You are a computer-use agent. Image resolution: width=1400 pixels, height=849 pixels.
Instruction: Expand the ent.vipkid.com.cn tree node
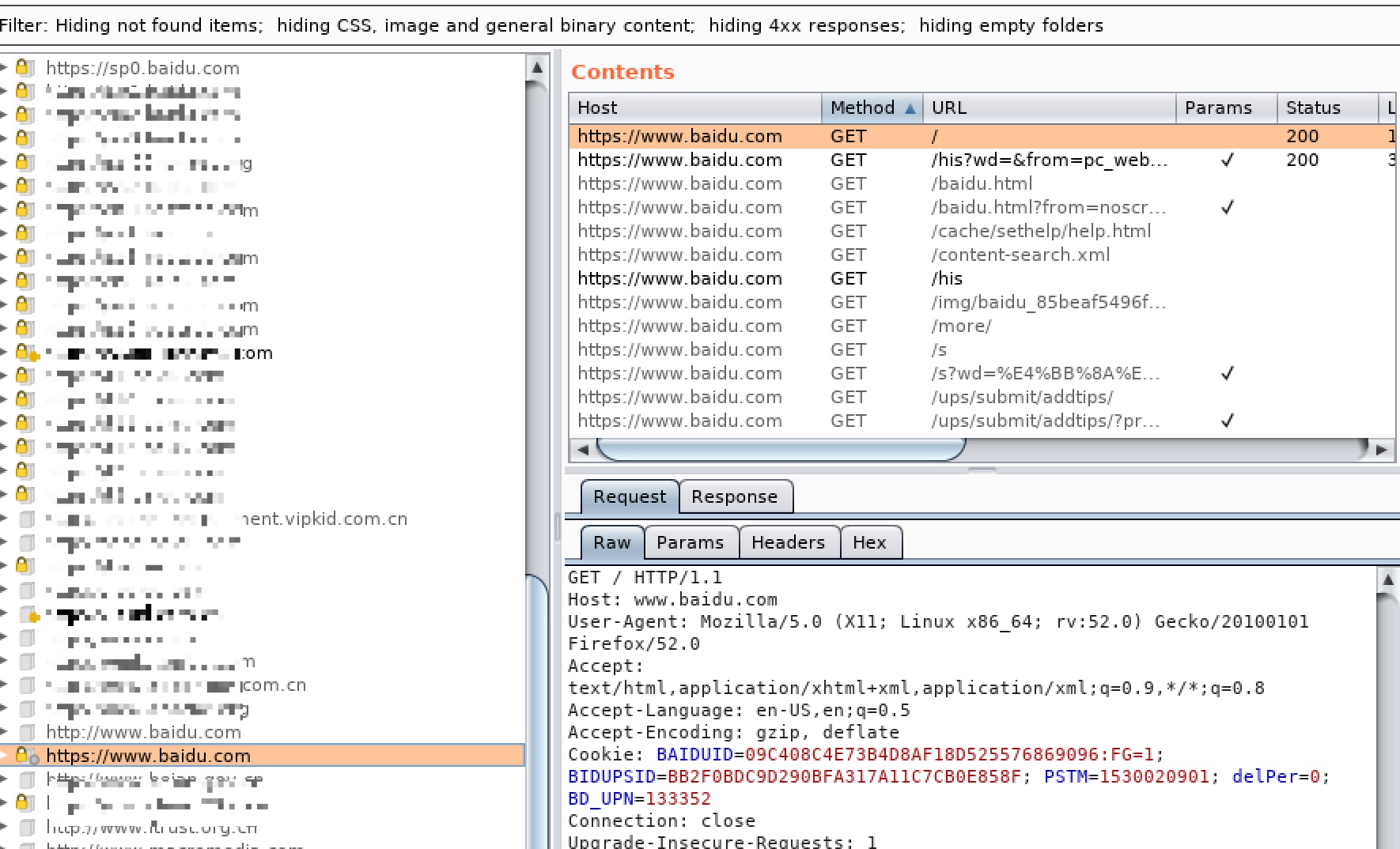click(5, 519)
